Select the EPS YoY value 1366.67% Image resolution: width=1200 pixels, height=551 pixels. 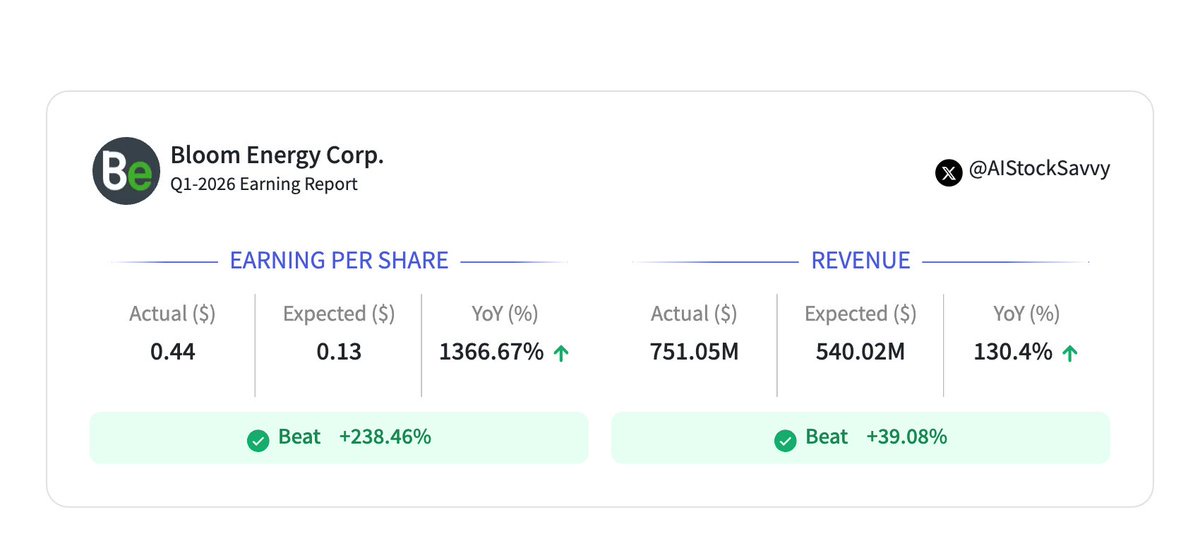click(x=491, y=352)
